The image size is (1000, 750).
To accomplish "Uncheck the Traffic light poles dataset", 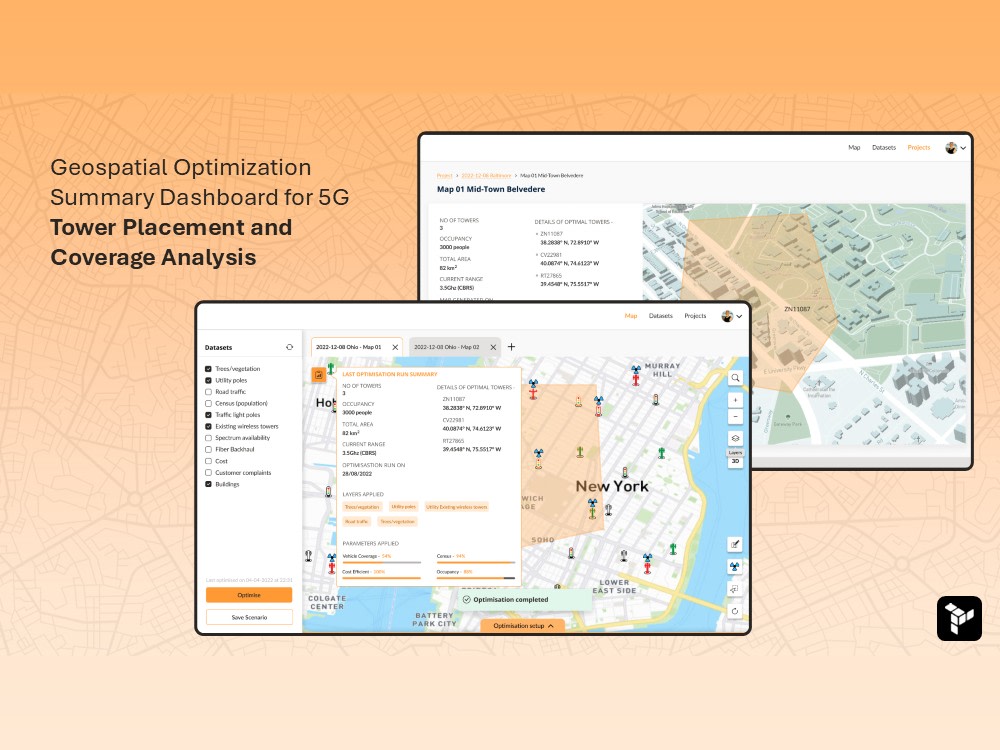I will point(209,415).
